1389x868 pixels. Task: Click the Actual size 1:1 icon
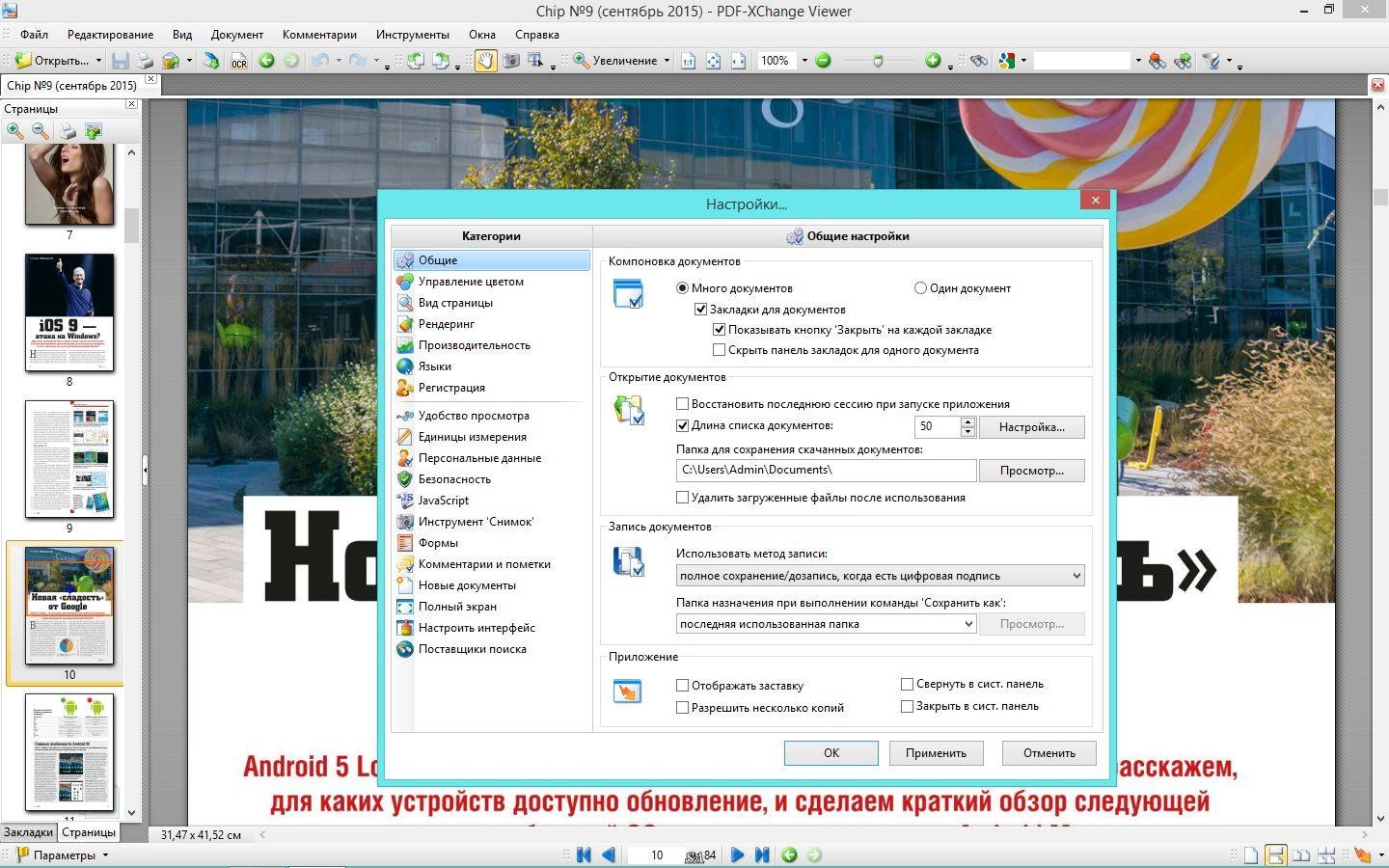[x=688, y=61]
